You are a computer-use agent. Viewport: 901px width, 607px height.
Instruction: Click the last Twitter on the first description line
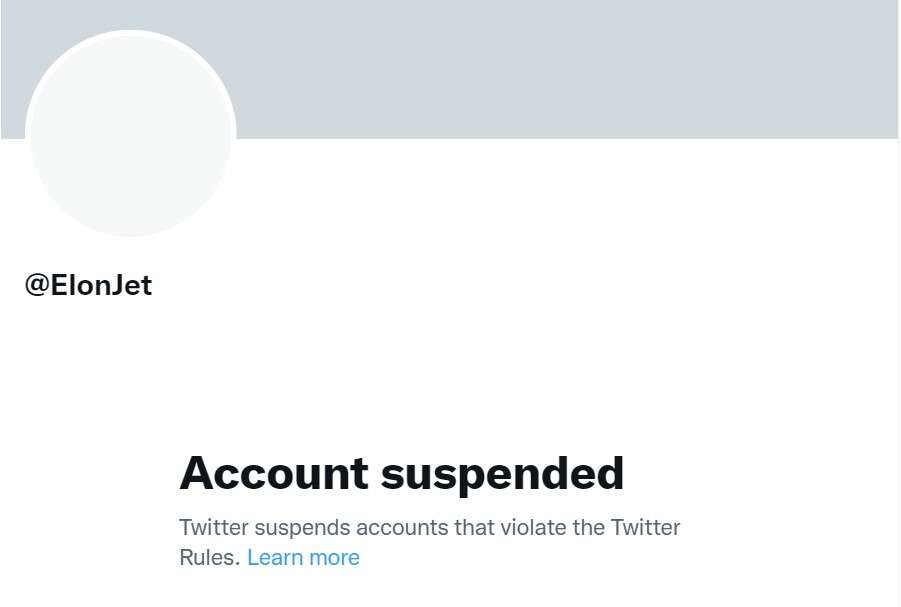tap(645, 528)
